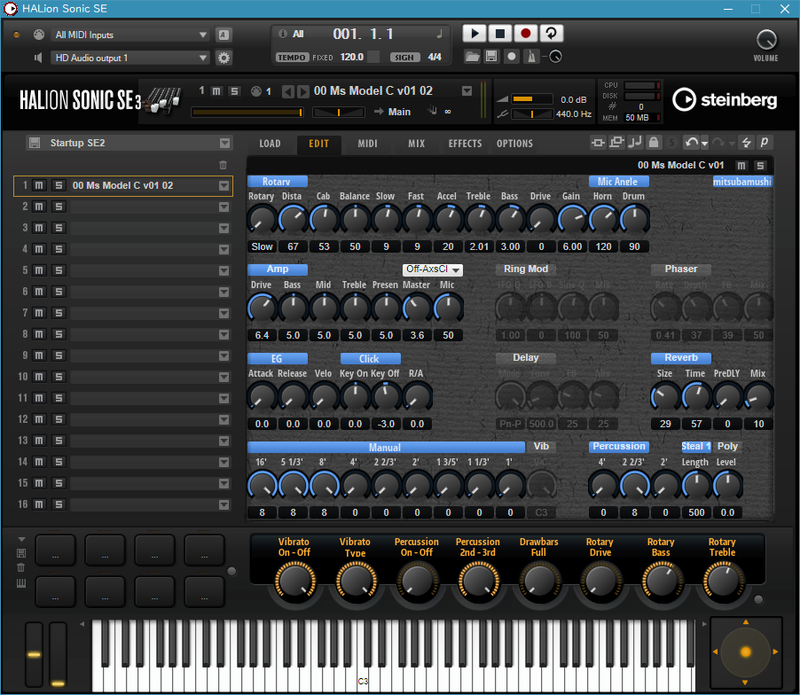Open the load file folder icon

(x=472, y=57)
